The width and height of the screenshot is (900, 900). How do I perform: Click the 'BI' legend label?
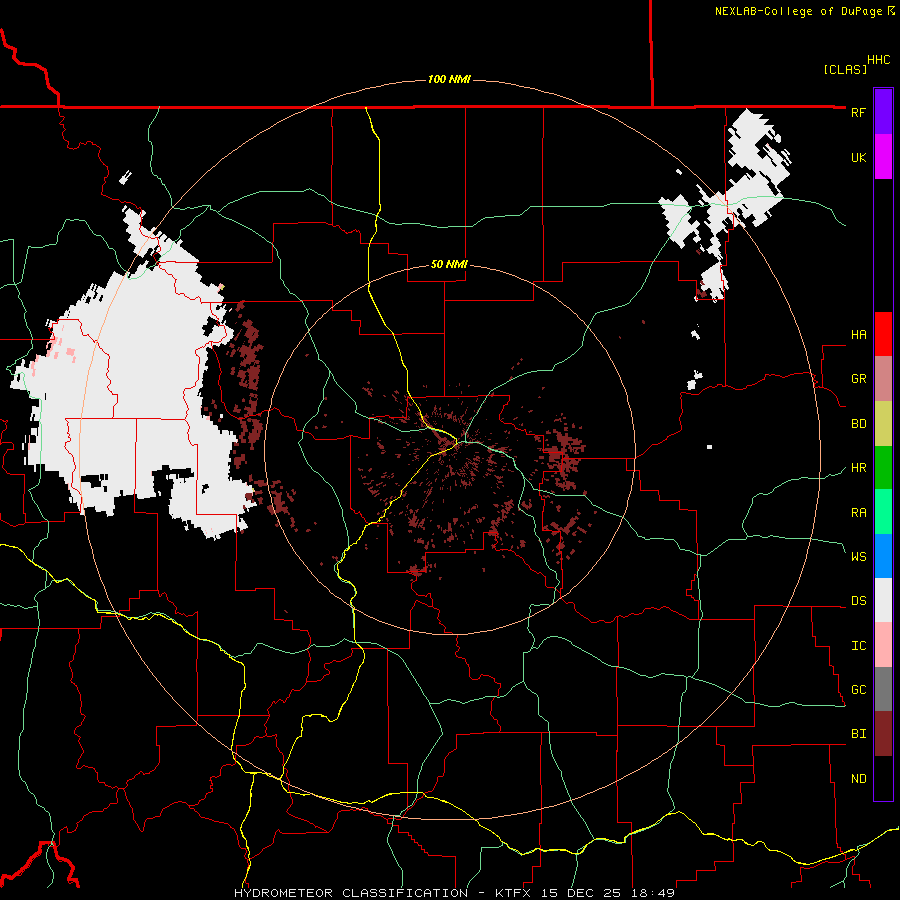(858, 734)
